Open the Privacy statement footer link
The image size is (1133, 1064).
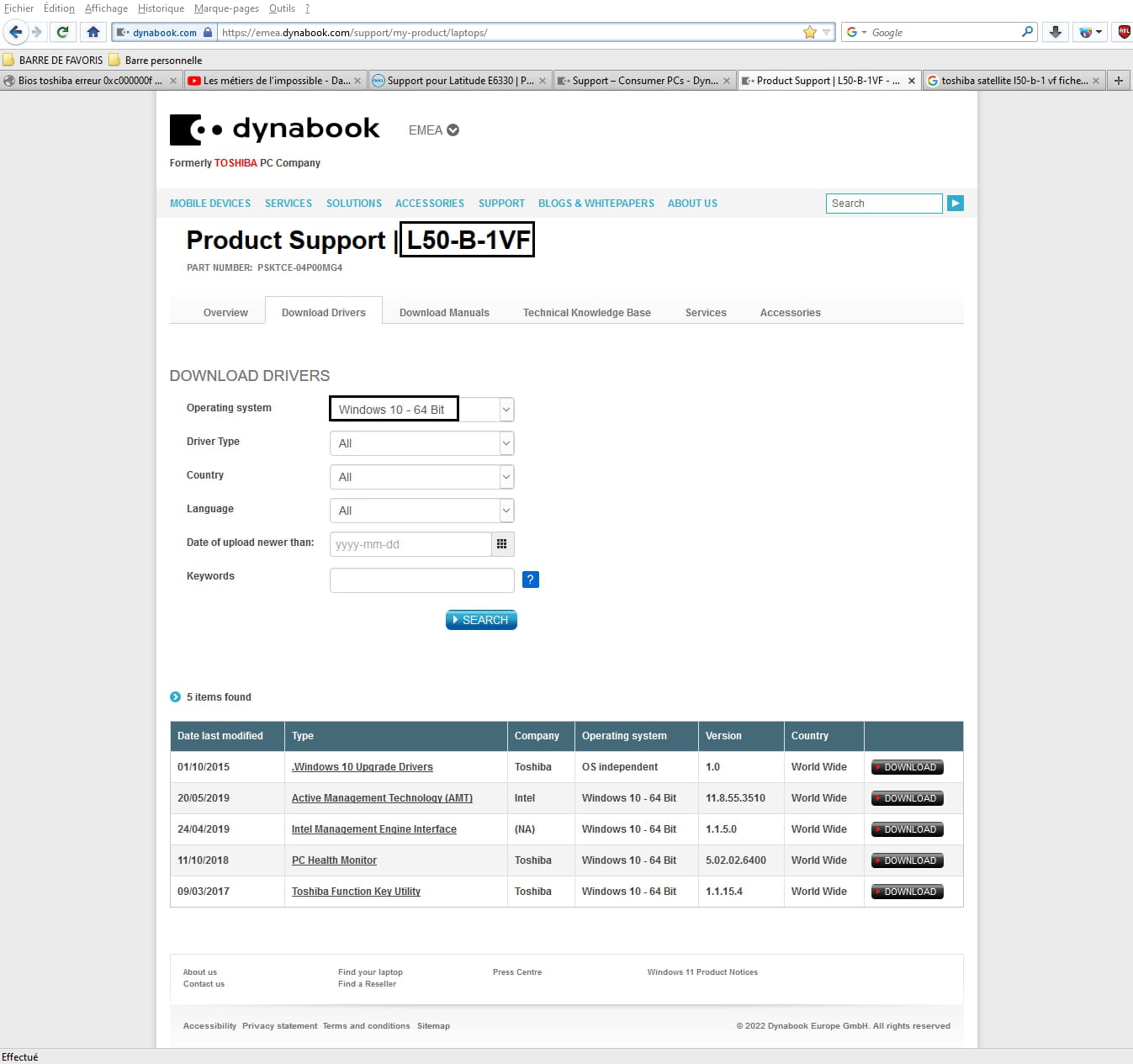pos(280,1026)
